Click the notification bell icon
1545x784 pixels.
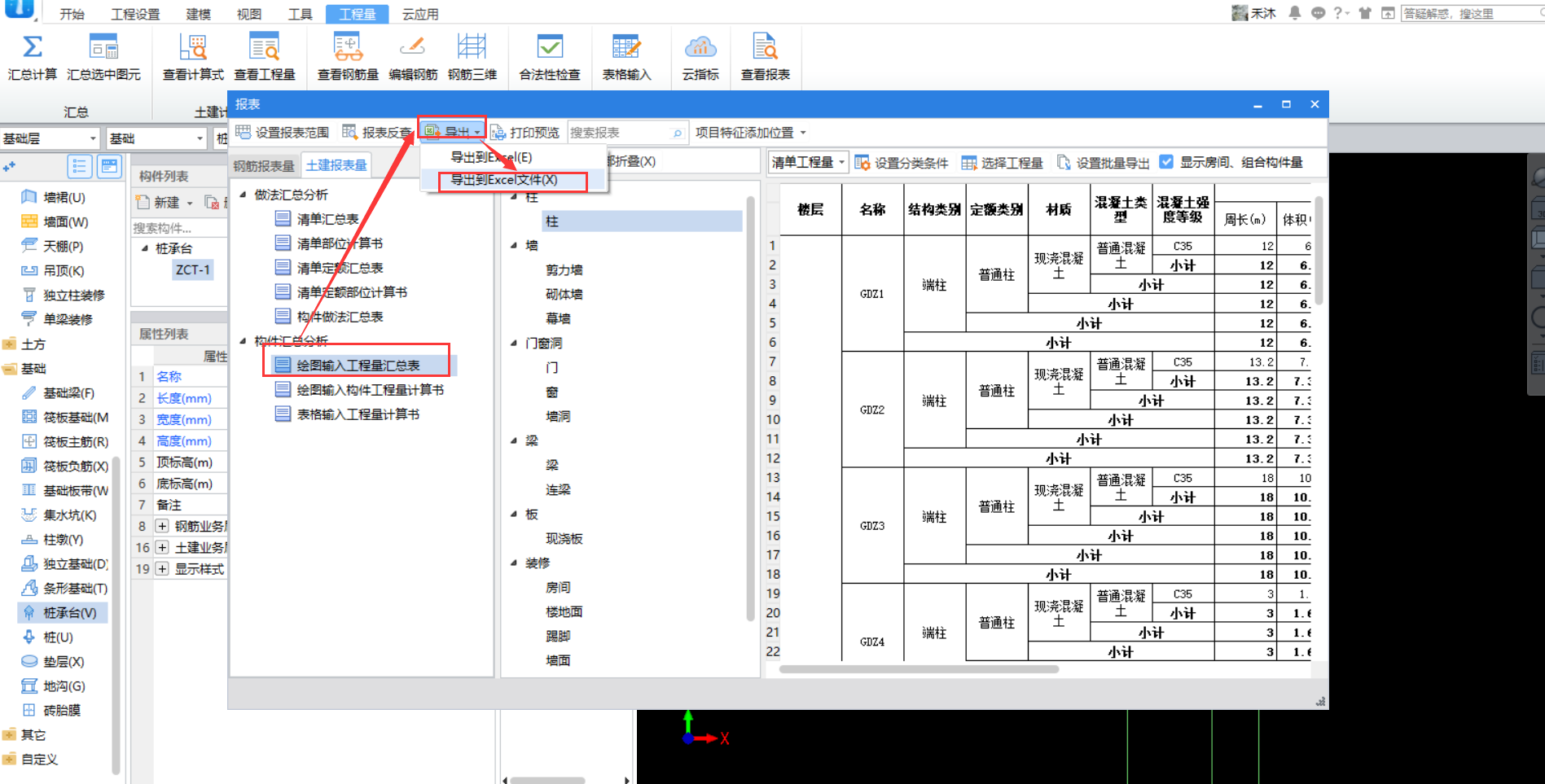point(1294,13)
